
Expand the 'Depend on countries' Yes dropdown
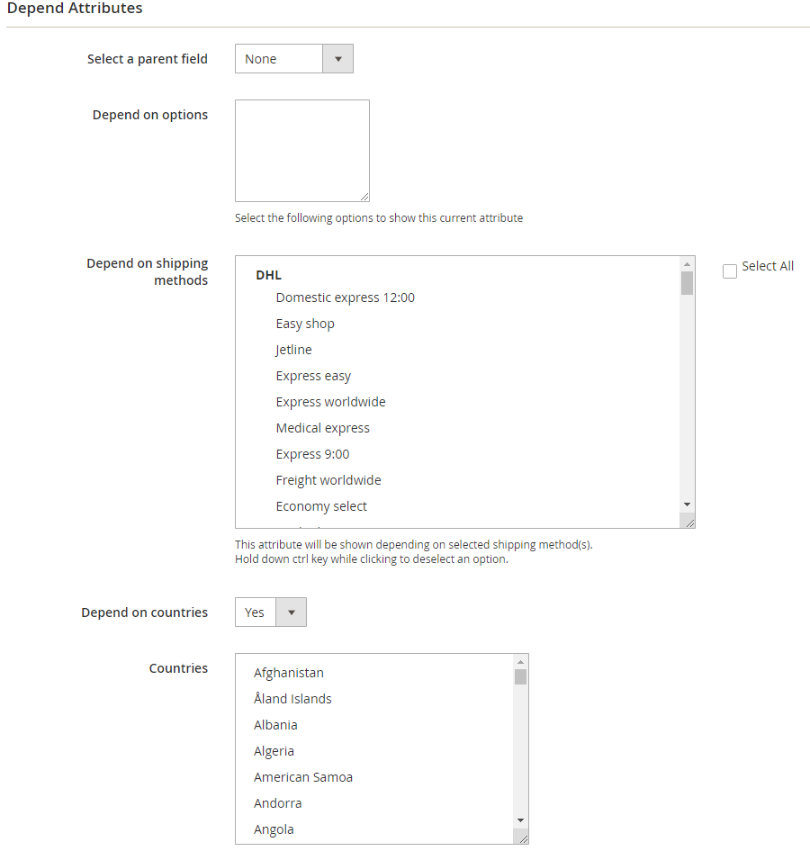pyautogui.click(x=270, y=612)
